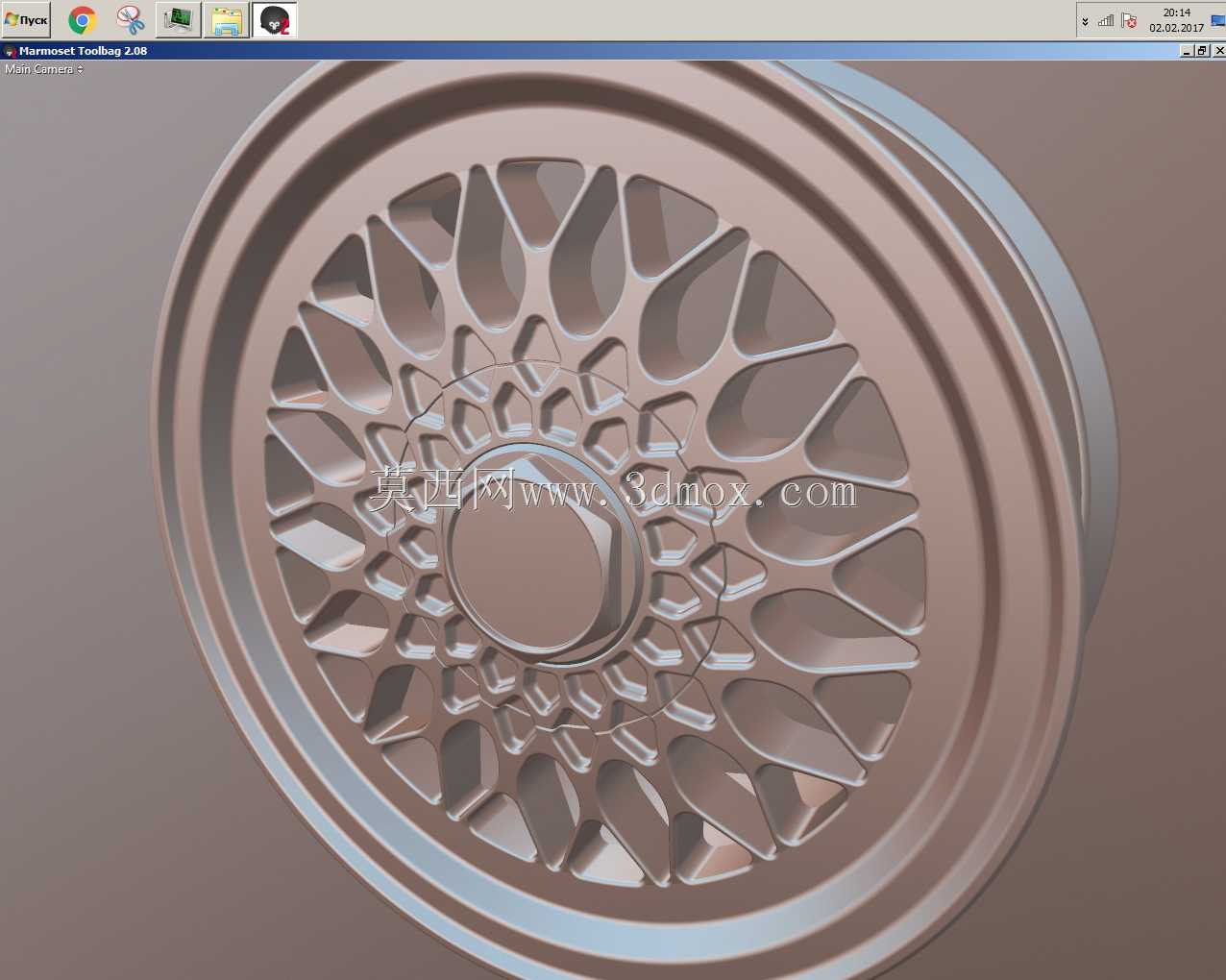Minimize the Marmoset Toolbag window
This screenshot has height=980, width=1226.
pos(1187,51)
